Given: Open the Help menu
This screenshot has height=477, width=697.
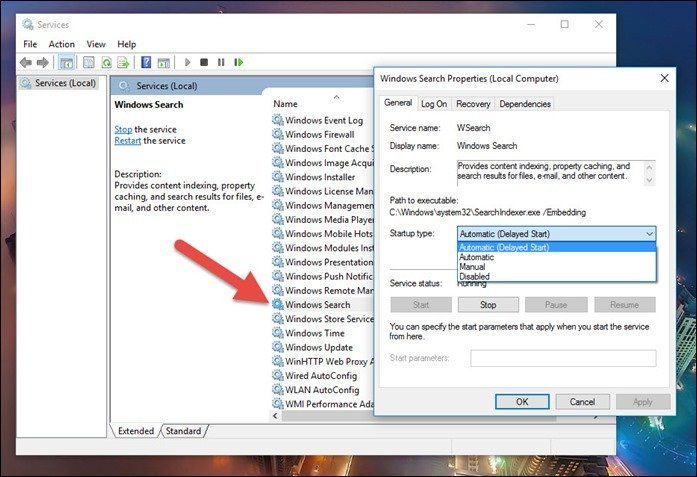Looking at the screenshot, I should click(x=127, y=44).
